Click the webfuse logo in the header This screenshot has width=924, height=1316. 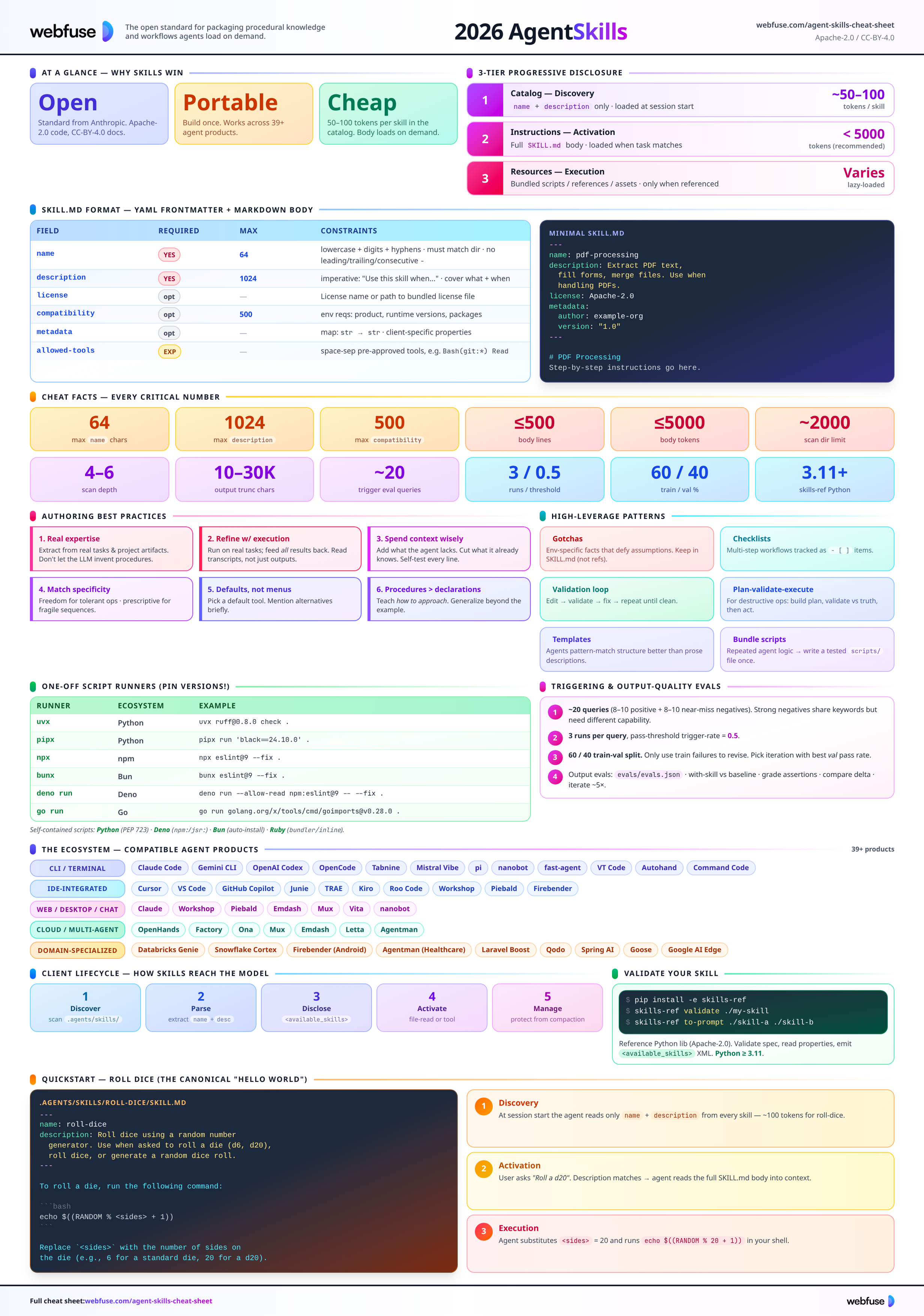pyautogui.click(x=72, y=31)
